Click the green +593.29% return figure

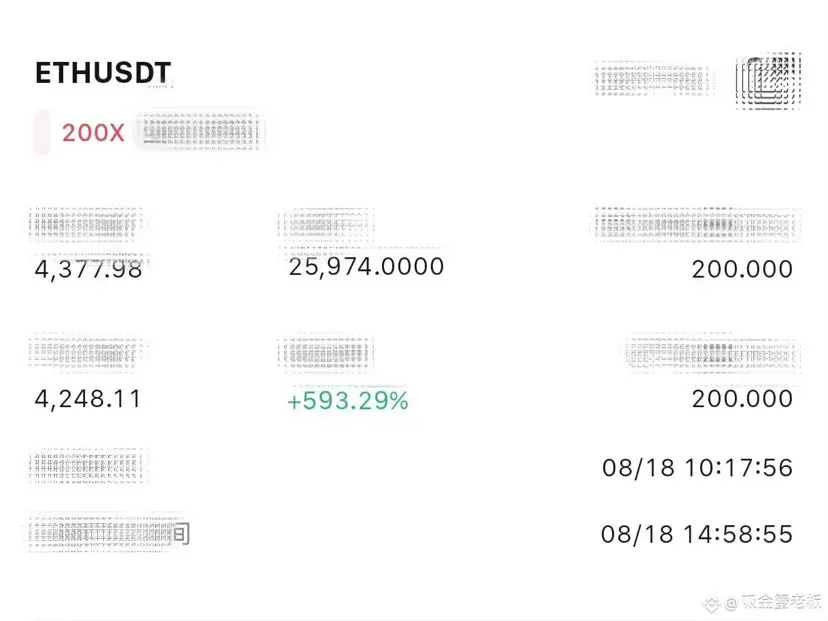click(348, 401)
